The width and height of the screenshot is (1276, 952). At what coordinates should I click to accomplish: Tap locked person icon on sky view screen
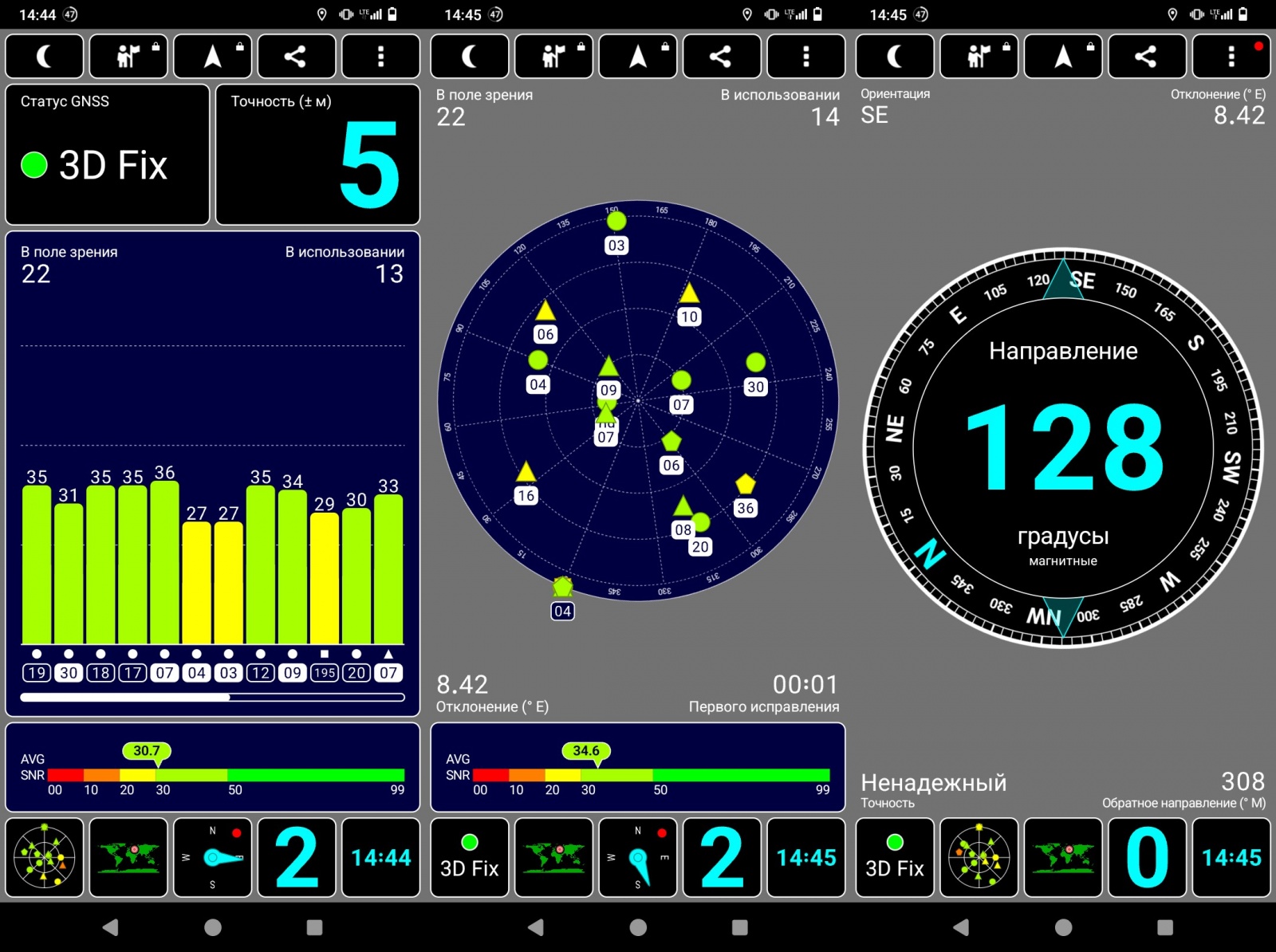(x=553, y=56)
